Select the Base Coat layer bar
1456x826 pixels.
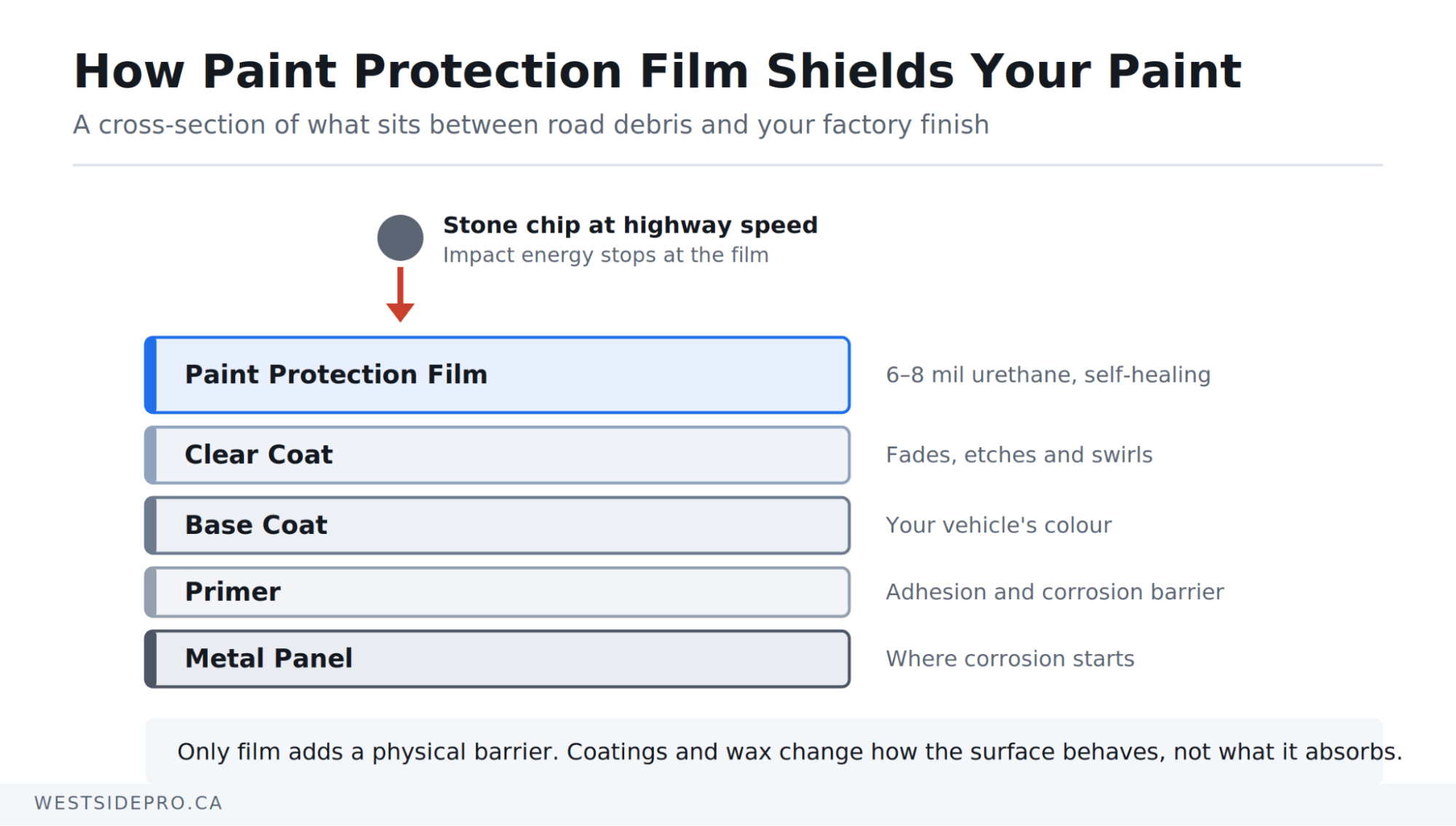(497, 525)
